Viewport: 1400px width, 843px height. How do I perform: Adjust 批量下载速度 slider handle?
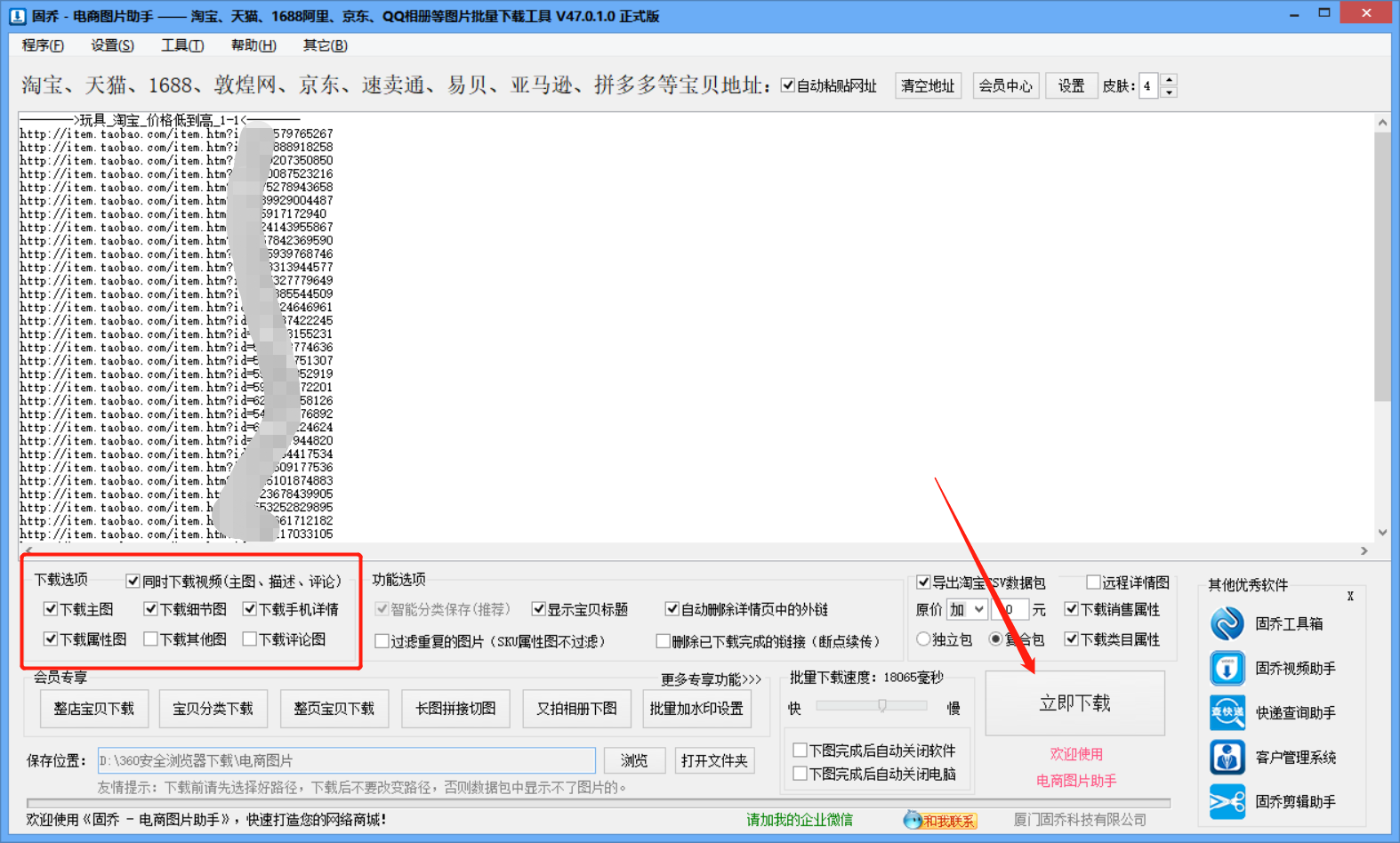(x=881, y=705)
